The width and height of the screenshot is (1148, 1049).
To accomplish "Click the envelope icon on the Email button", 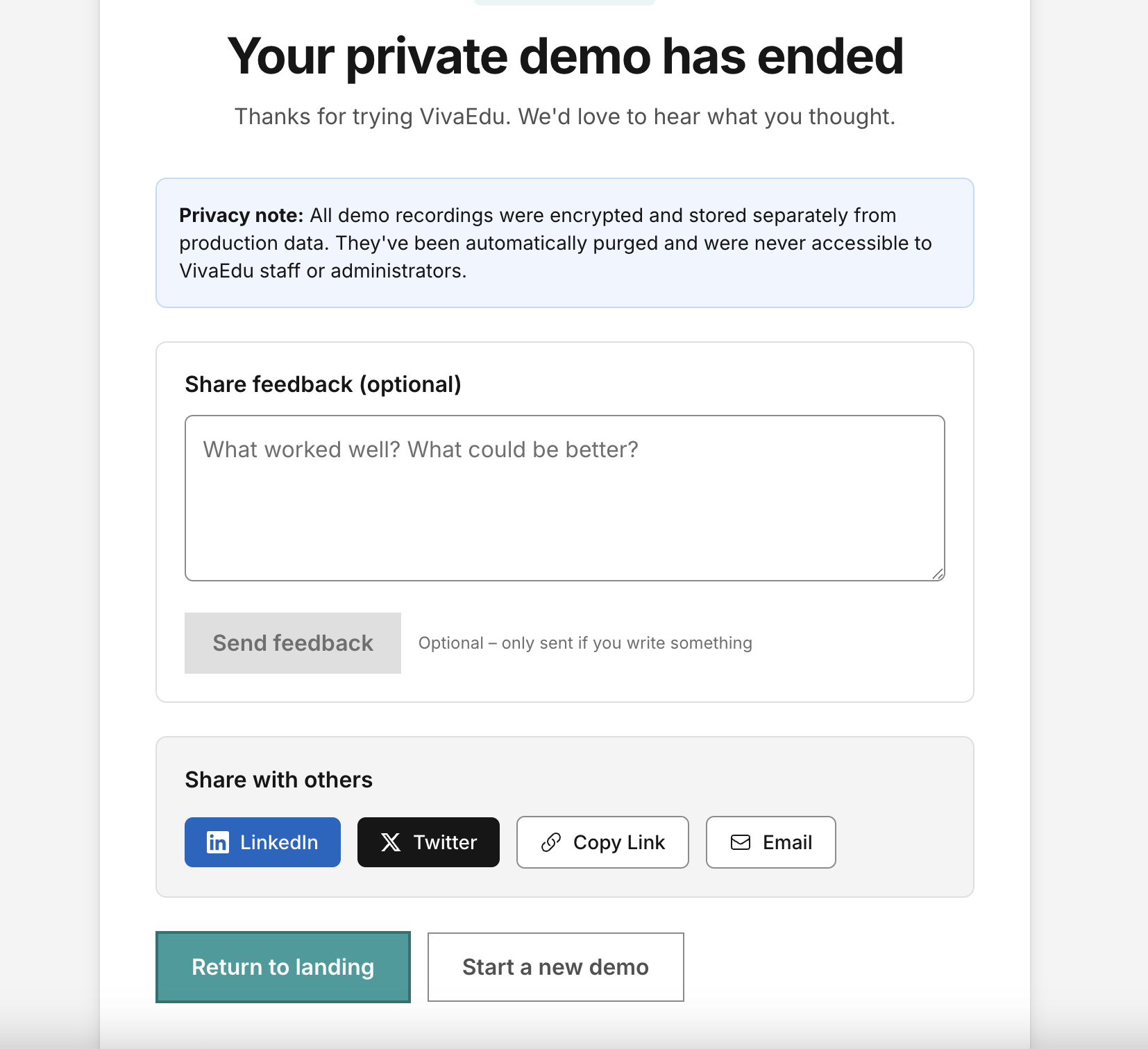I will (x=740, y=842).
